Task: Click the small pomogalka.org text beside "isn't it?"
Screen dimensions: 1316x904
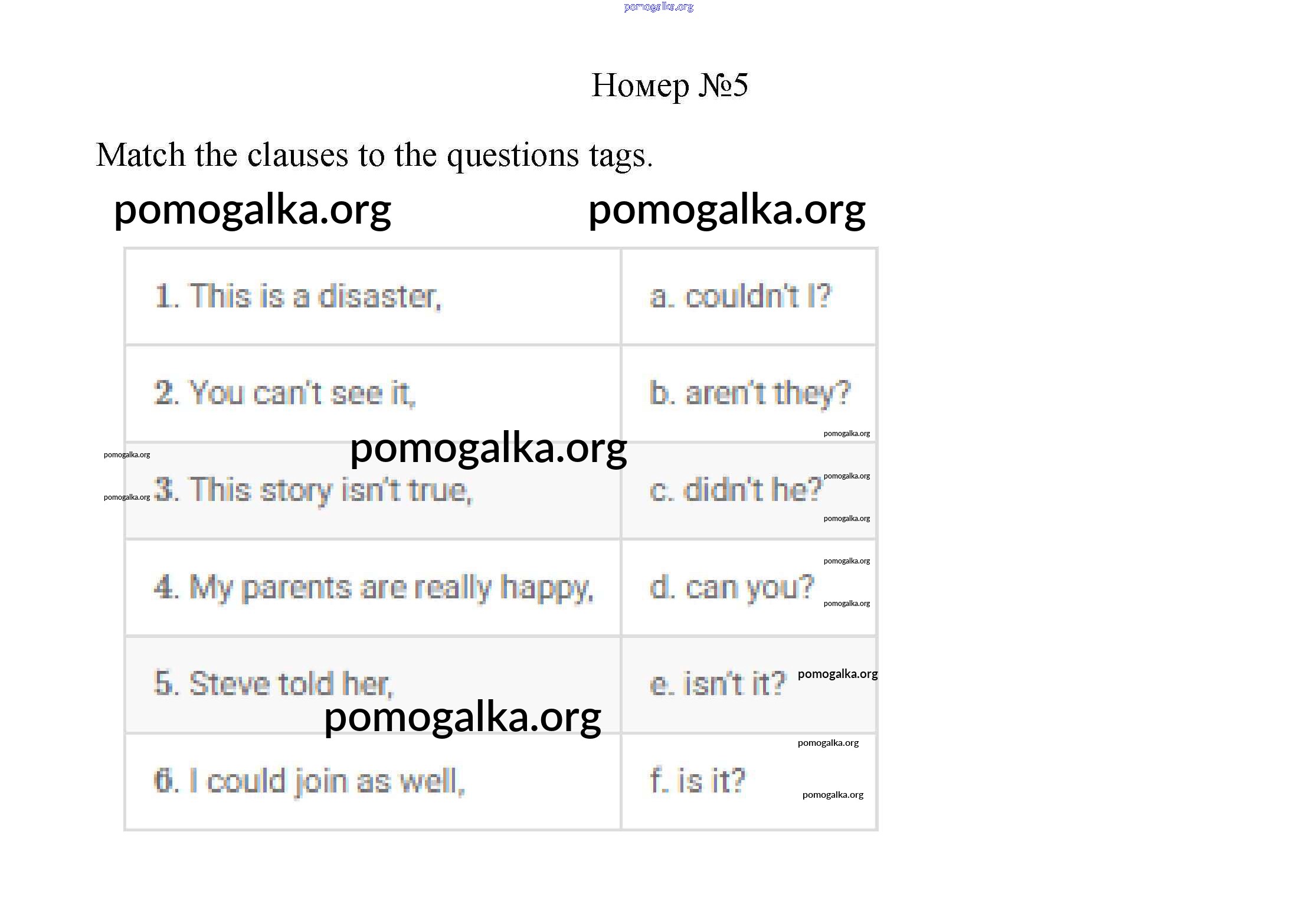Action: 837,674
